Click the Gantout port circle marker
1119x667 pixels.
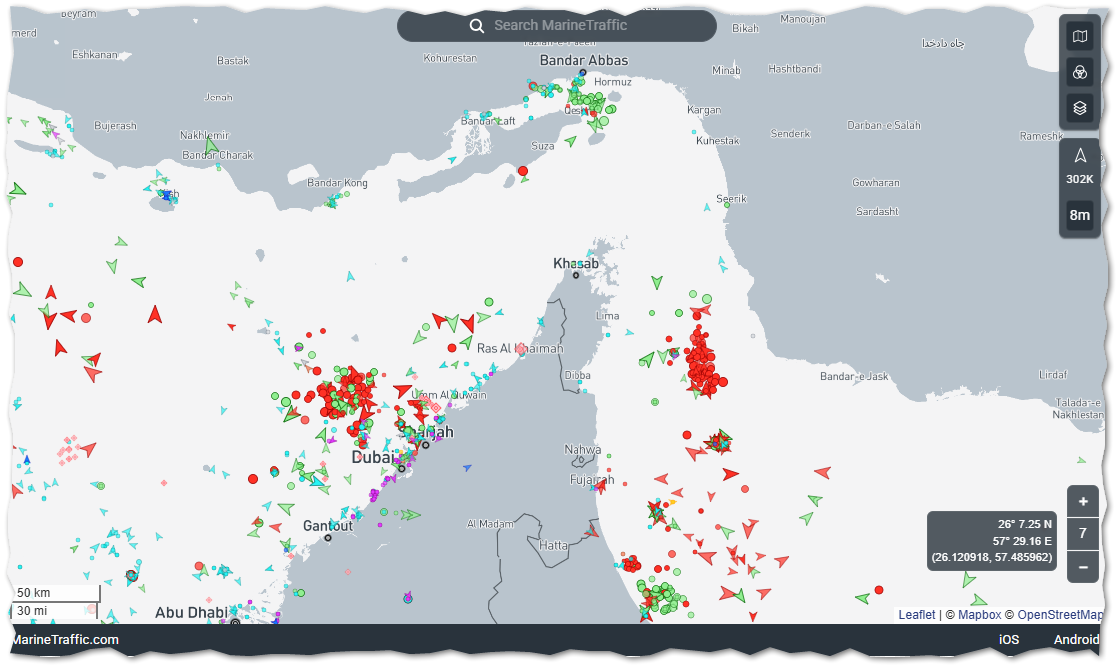[x=328, y=538]
